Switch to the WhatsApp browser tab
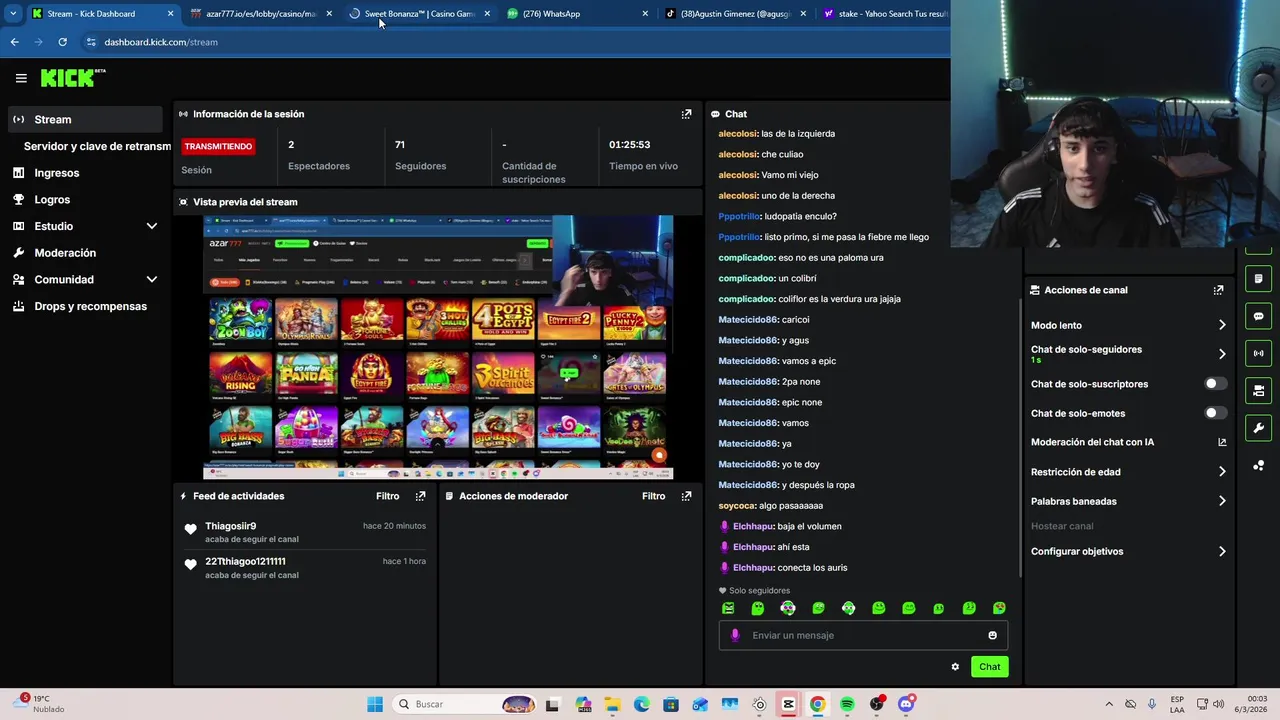 coord(577,14)
